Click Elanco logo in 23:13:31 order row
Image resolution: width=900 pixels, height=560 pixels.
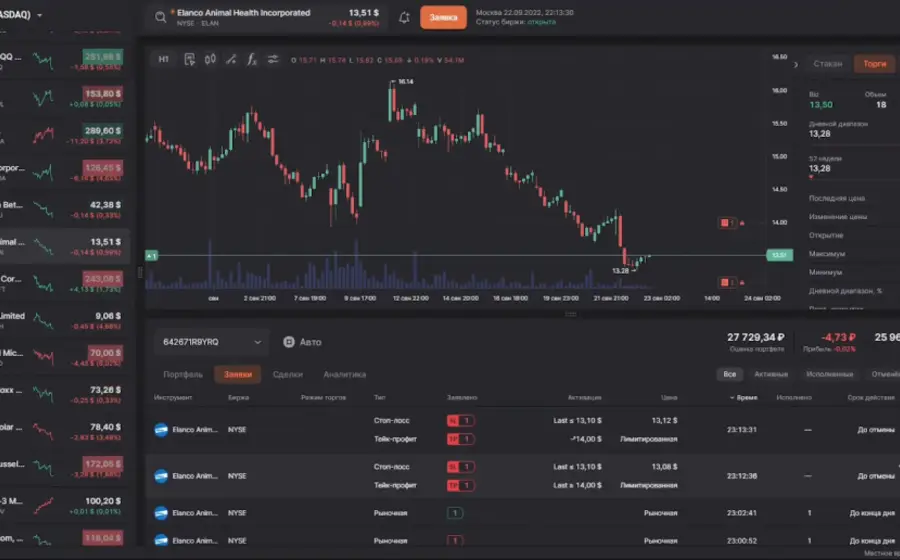[x=161, y=430]
